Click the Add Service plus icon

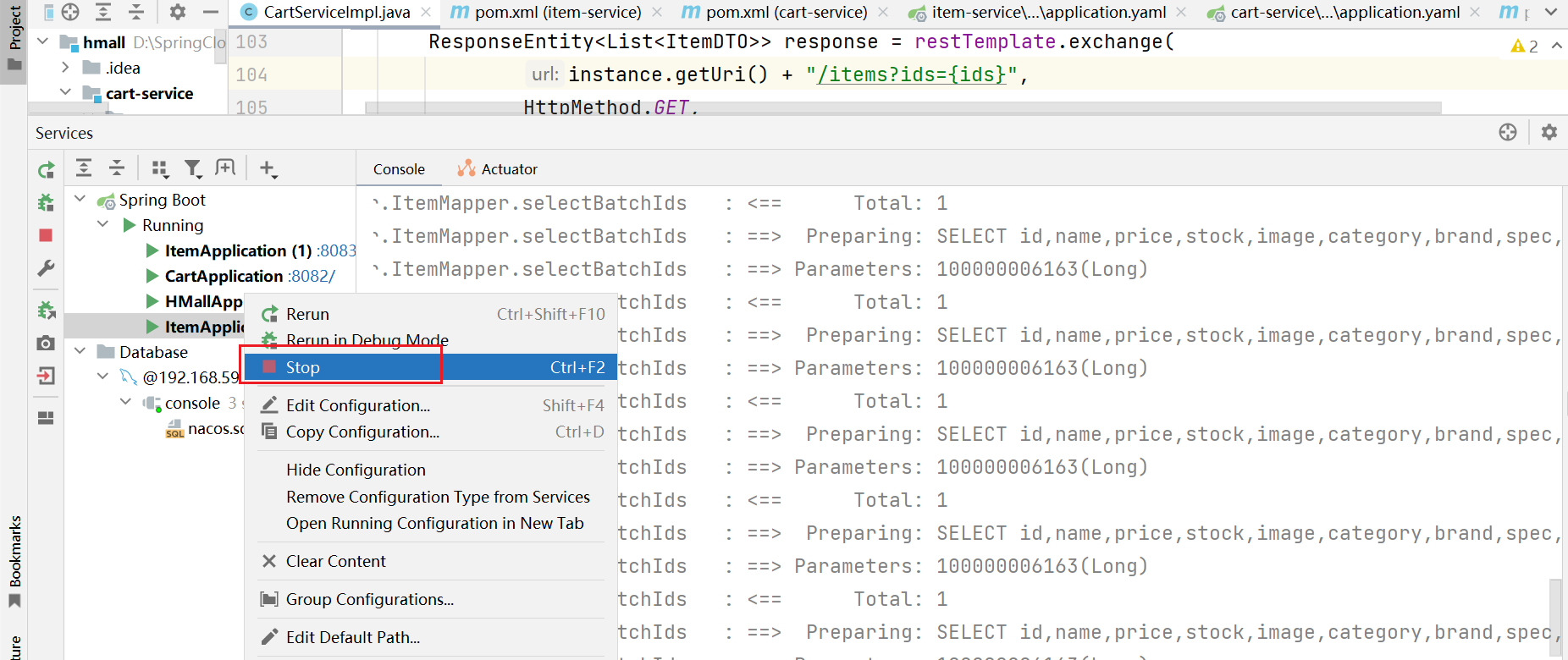click(268, 168)
